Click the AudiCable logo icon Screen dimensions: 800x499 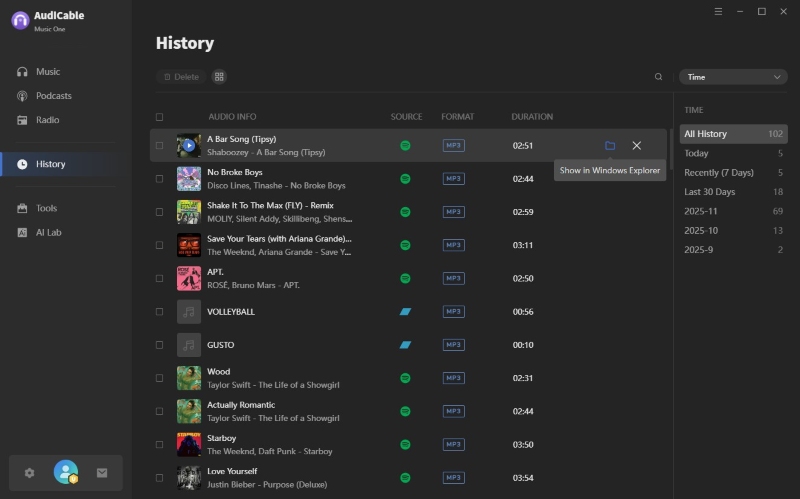coord(20,21)
